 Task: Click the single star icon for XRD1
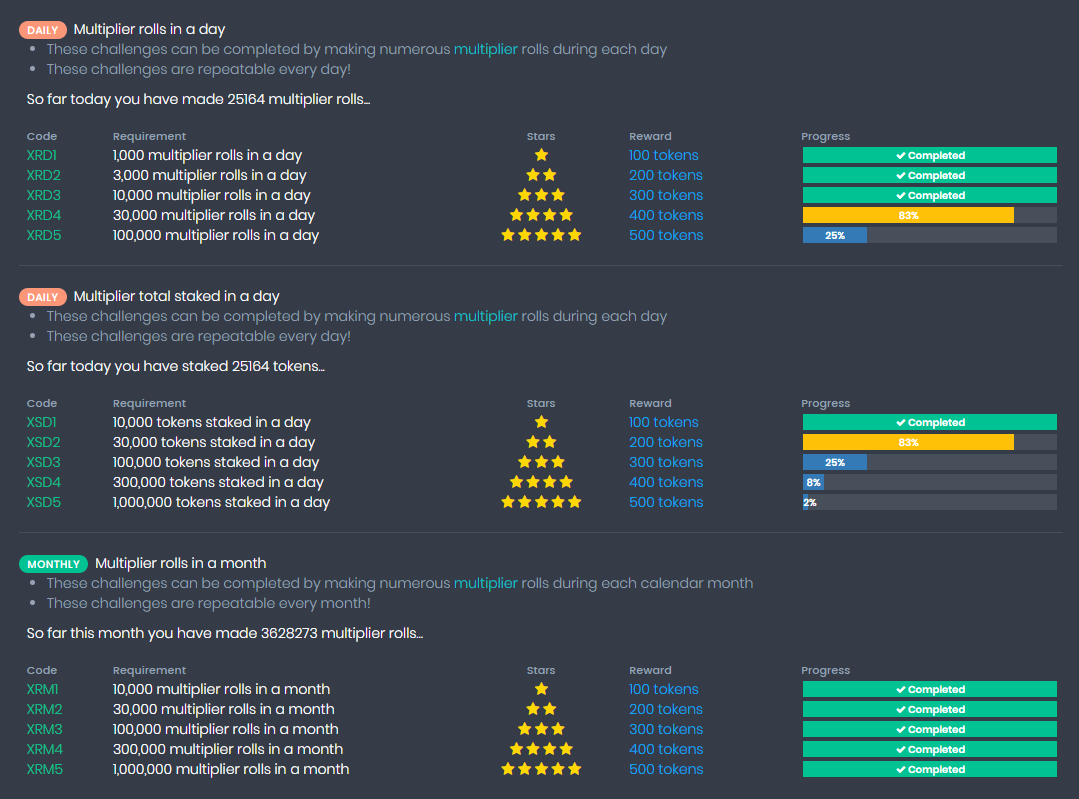tap(541, 155)
